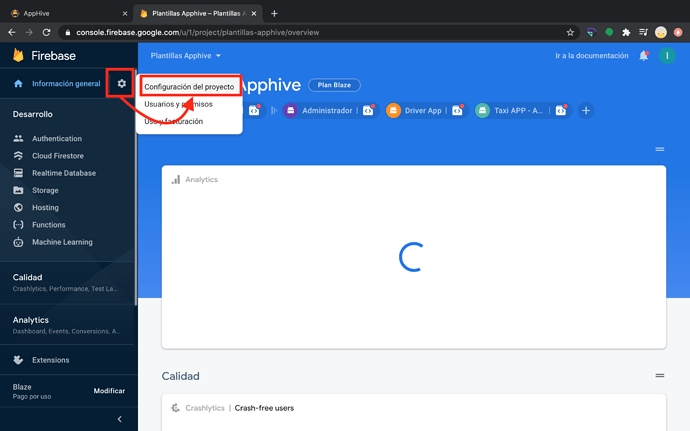Collapse the sidebar with bottom chevron
The height and width of the screenshot is (431, 690).
[120, 419]
